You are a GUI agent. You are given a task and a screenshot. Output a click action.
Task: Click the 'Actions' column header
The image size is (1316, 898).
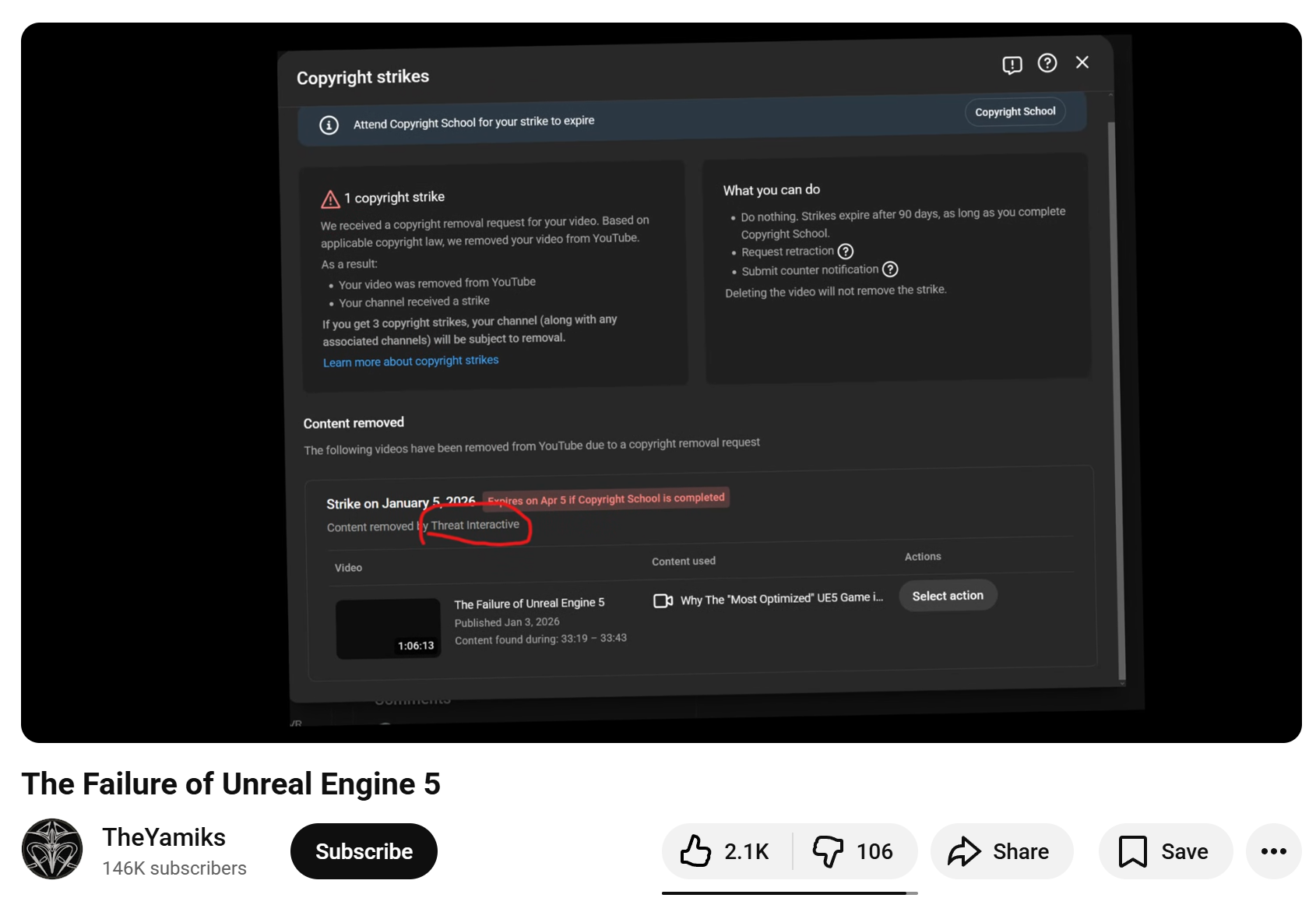923,557
